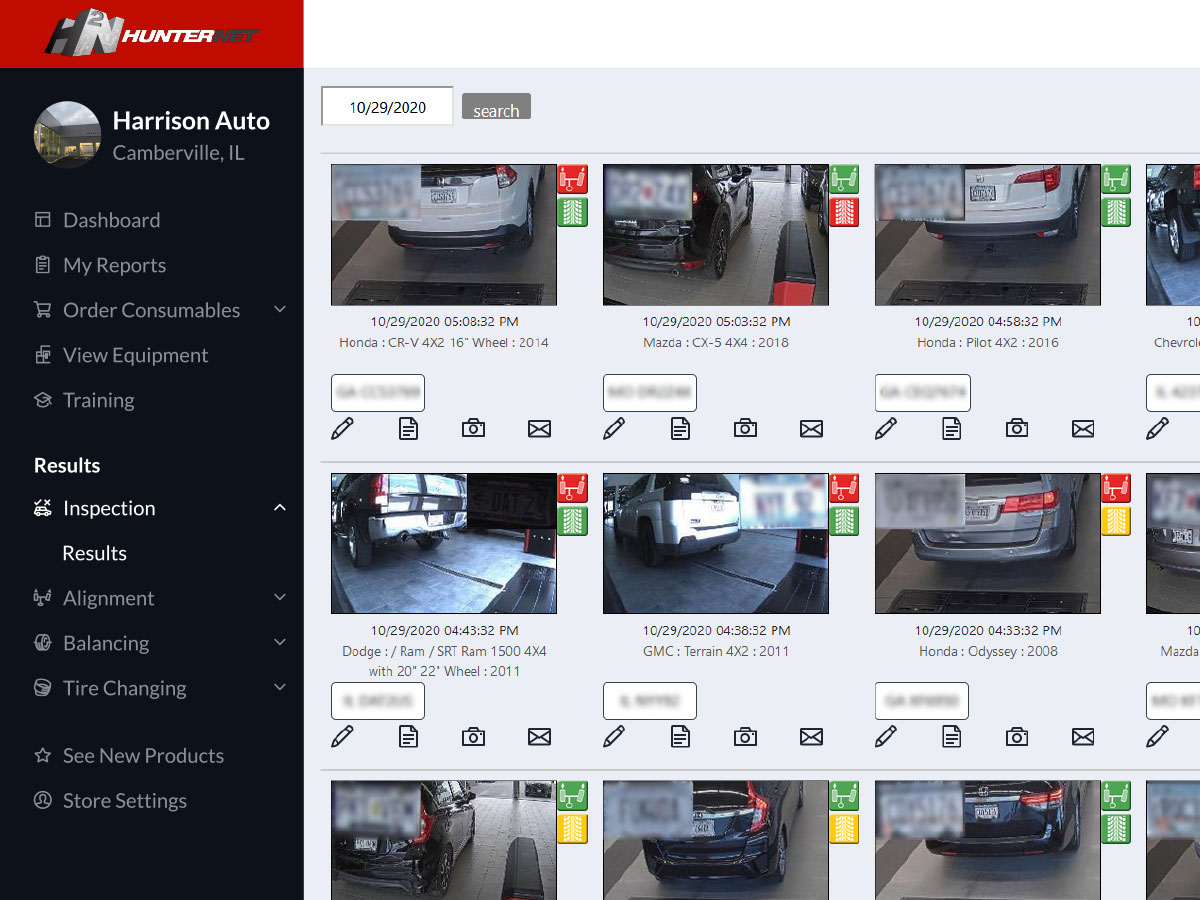The width and height of the screenshot is (1200, 900).
Task: Toggle the red tire tread indicator on the Mazda CX-5
Action: pyautogui.click(x=844, y=212)
